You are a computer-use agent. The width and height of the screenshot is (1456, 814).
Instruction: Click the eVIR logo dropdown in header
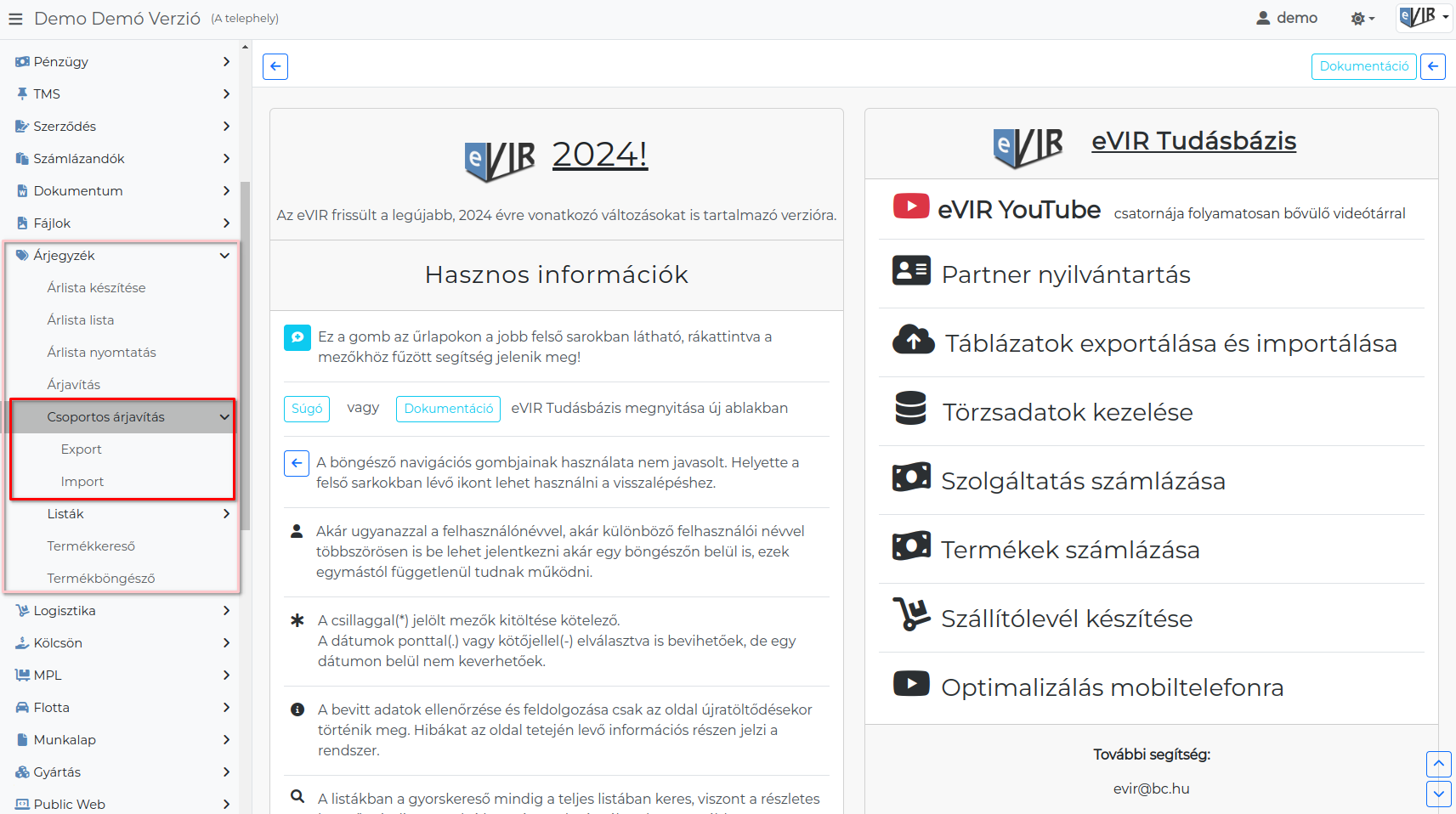(1425, 17)
